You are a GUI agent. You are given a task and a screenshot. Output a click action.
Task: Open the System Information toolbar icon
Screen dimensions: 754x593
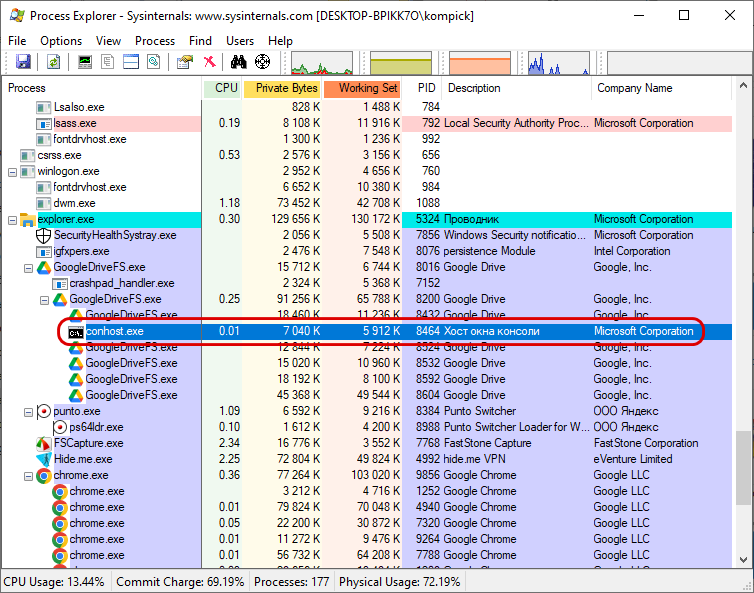pyautogui.click(x=85, y=62)
